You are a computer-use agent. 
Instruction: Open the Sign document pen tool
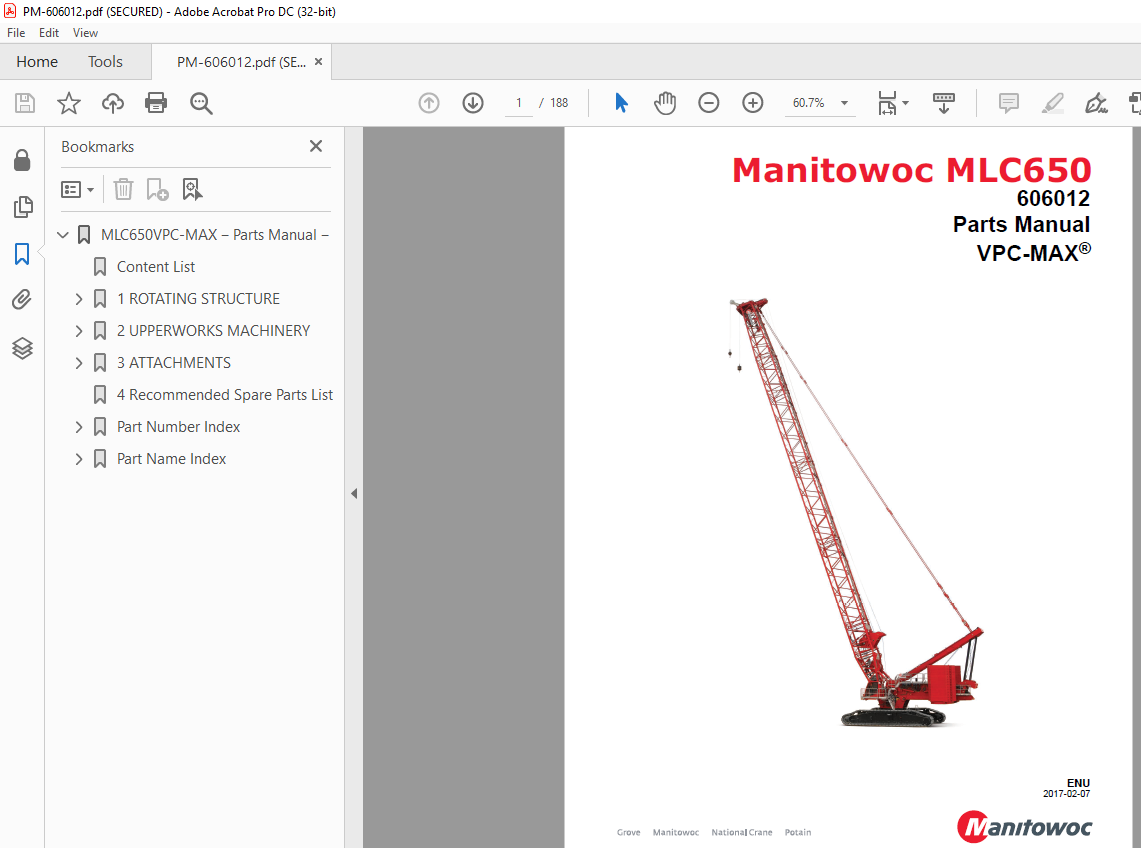click(1096, 103)
